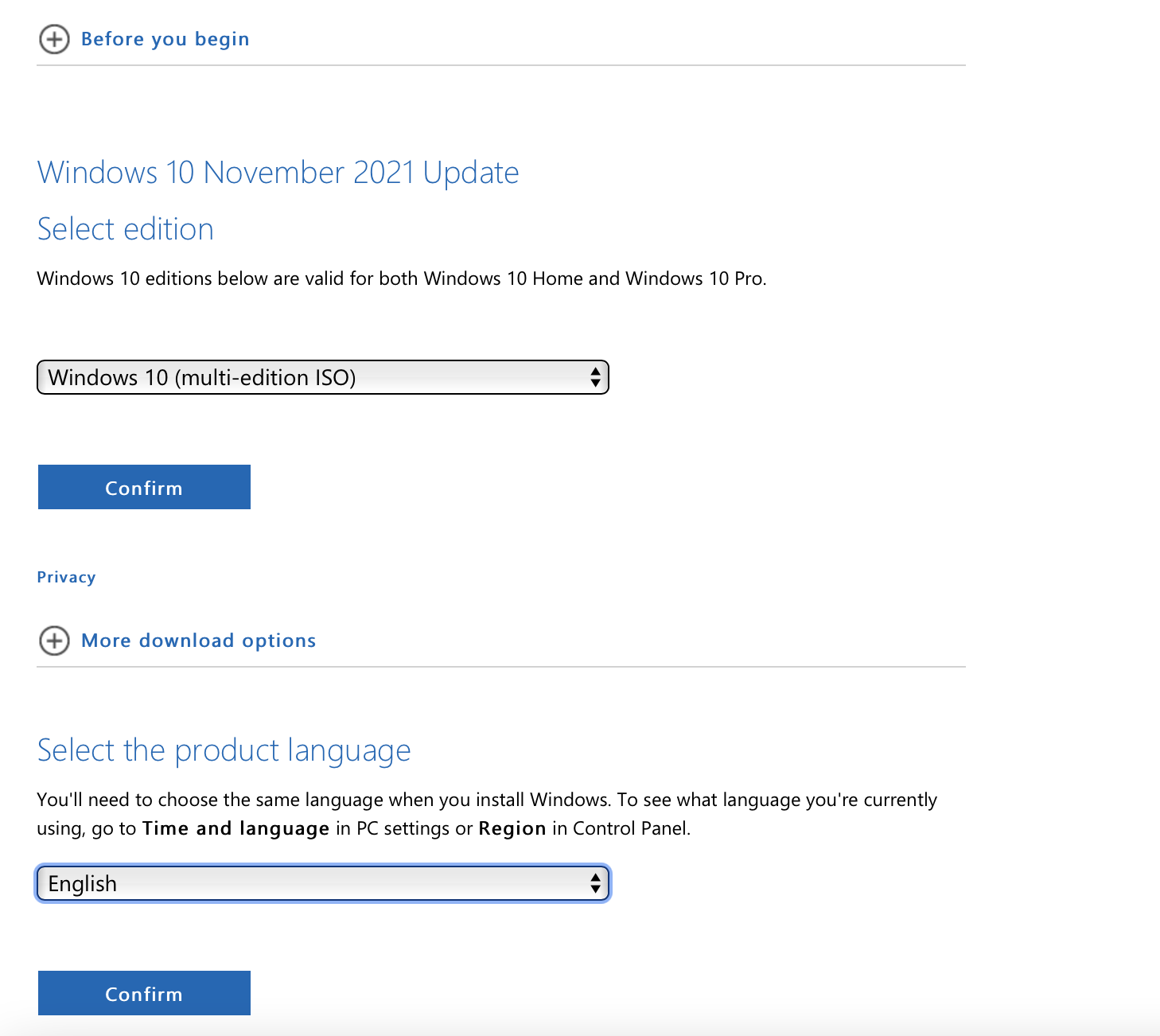Click the Windows 10 November 2021 Update heading
This screenshot has width=1160, height=1036.
278,173
